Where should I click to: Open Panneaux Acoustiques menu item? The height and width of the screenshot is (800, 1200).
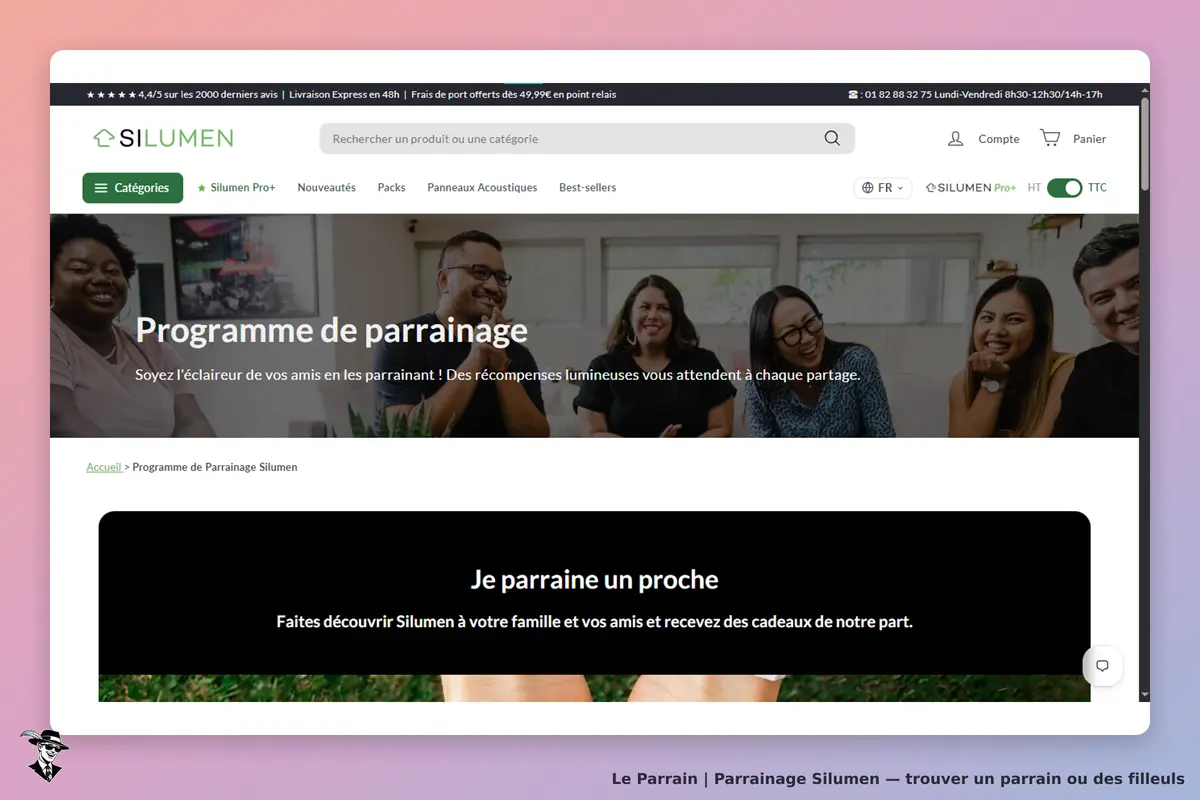click(x=482, y=188)
